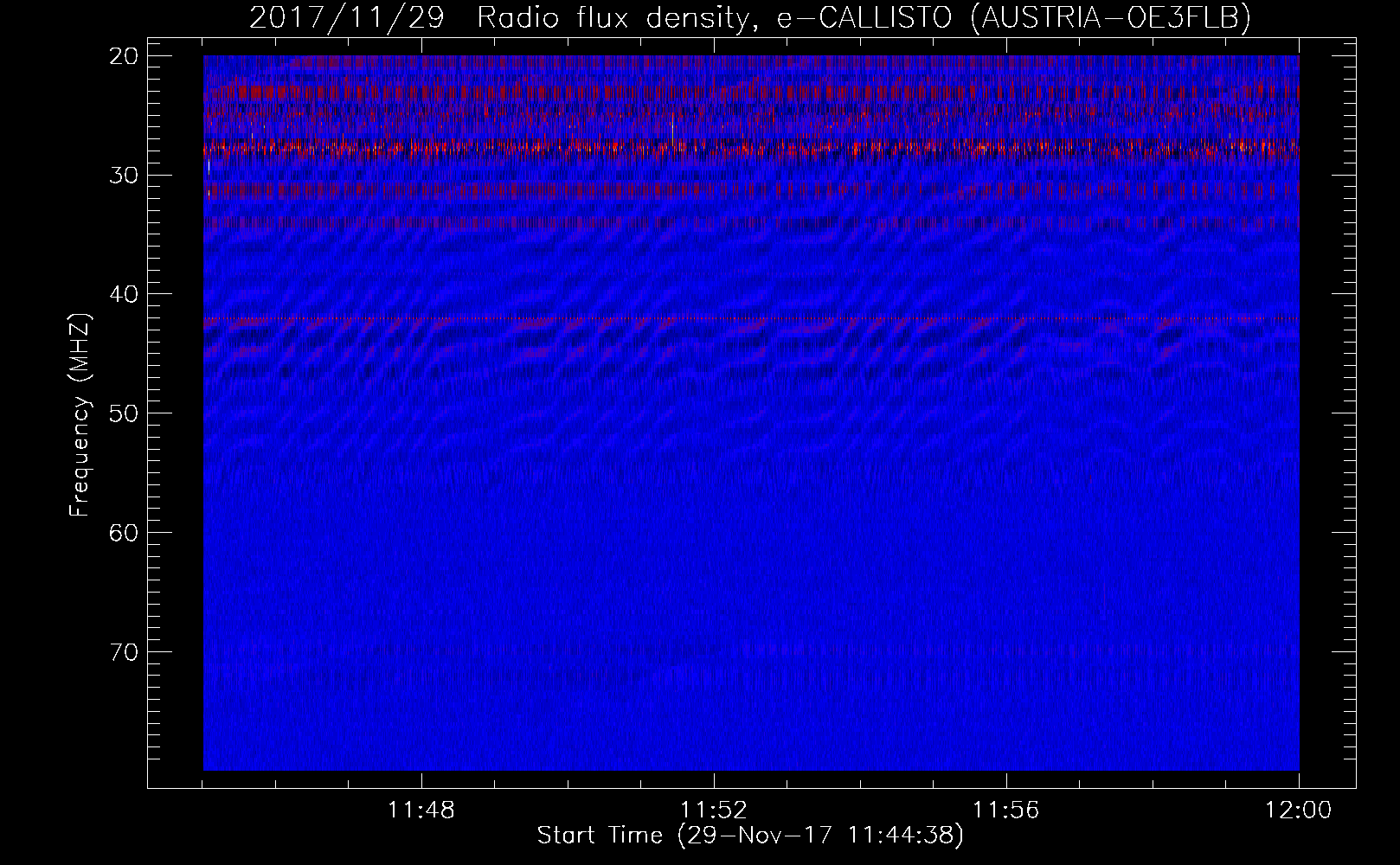Click the station name '(AUSTRIA-OE3FLB)'
Viewport: 1400px width, 865px height.
[x=1111, y=17]
